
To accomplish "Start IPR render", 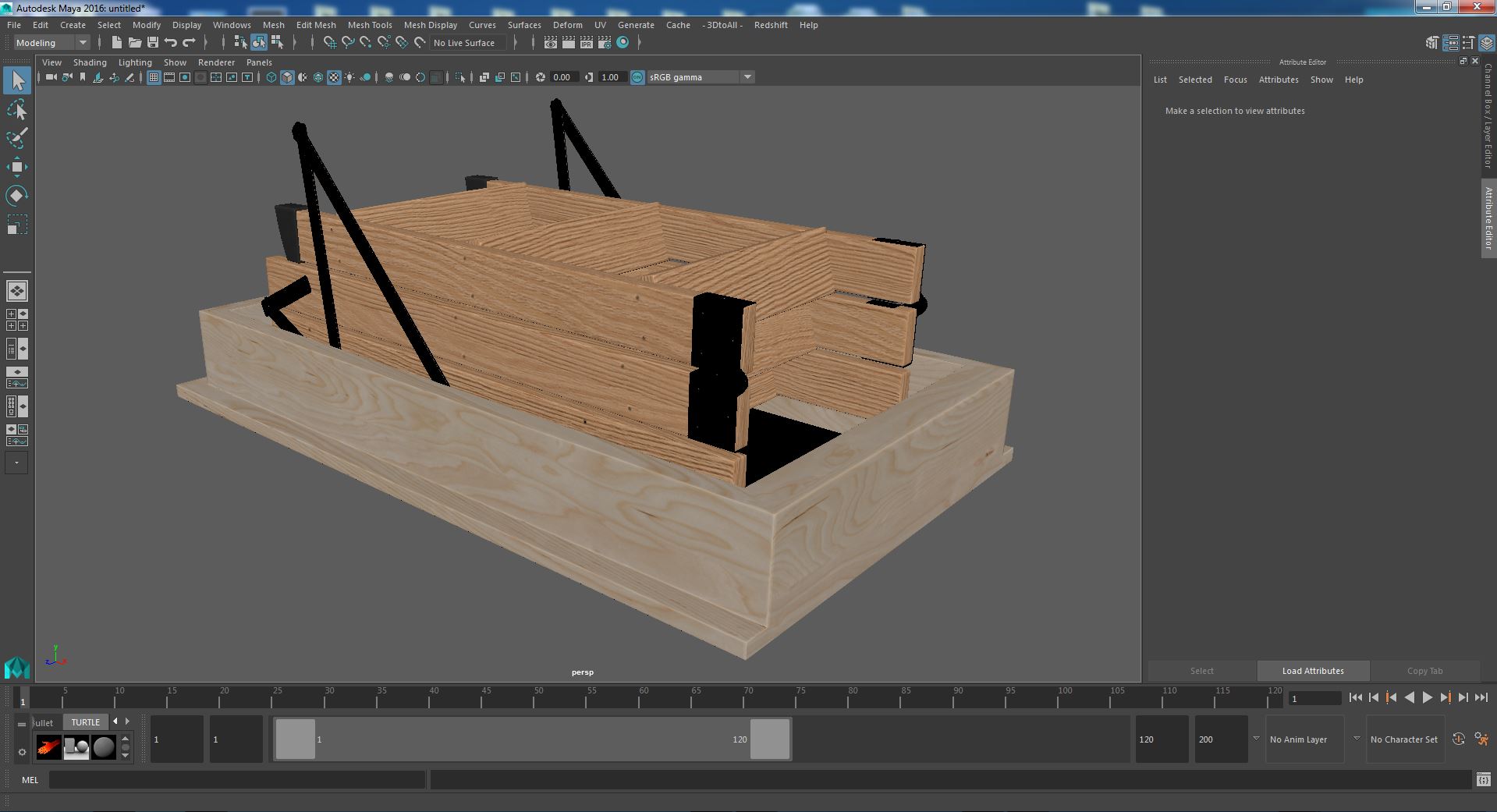I will tap(587, 43).
